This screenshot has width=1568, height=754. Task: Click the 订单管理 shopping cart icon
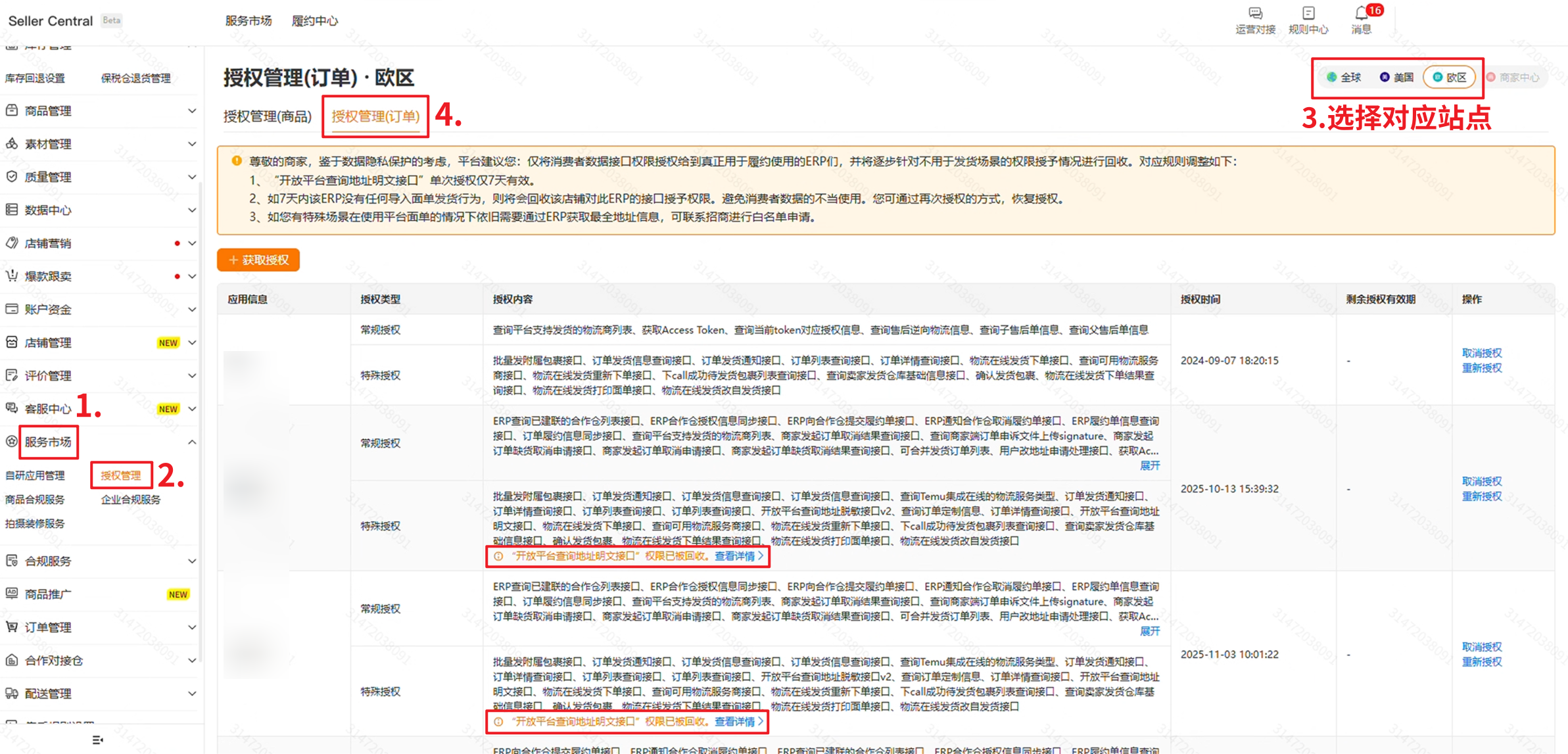[12, 626]
